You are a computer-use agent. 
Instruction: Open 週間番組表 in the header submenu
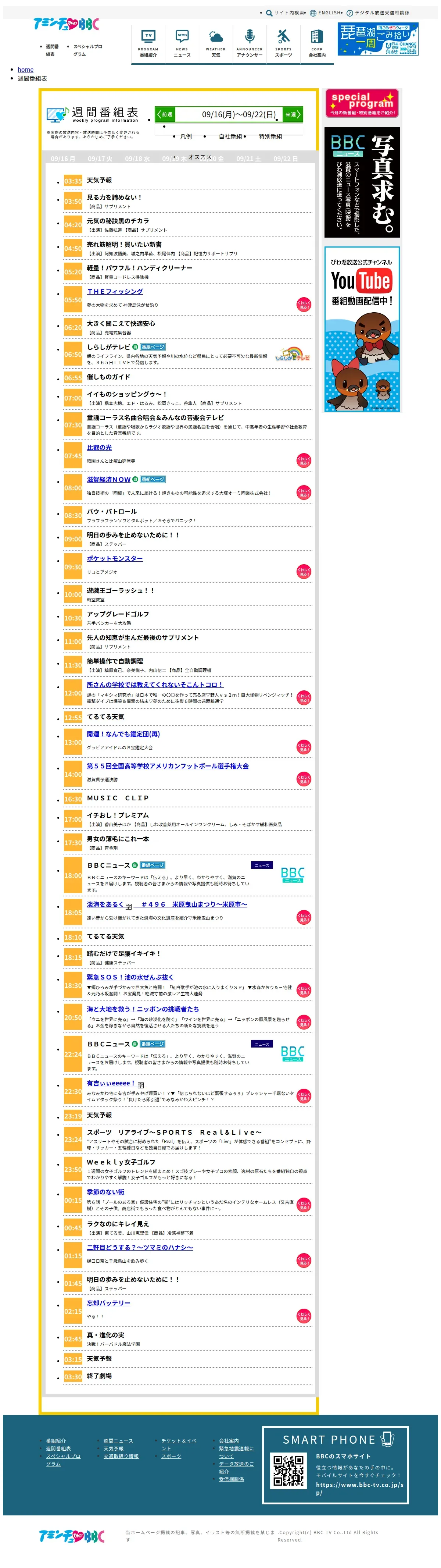(52, 50)
